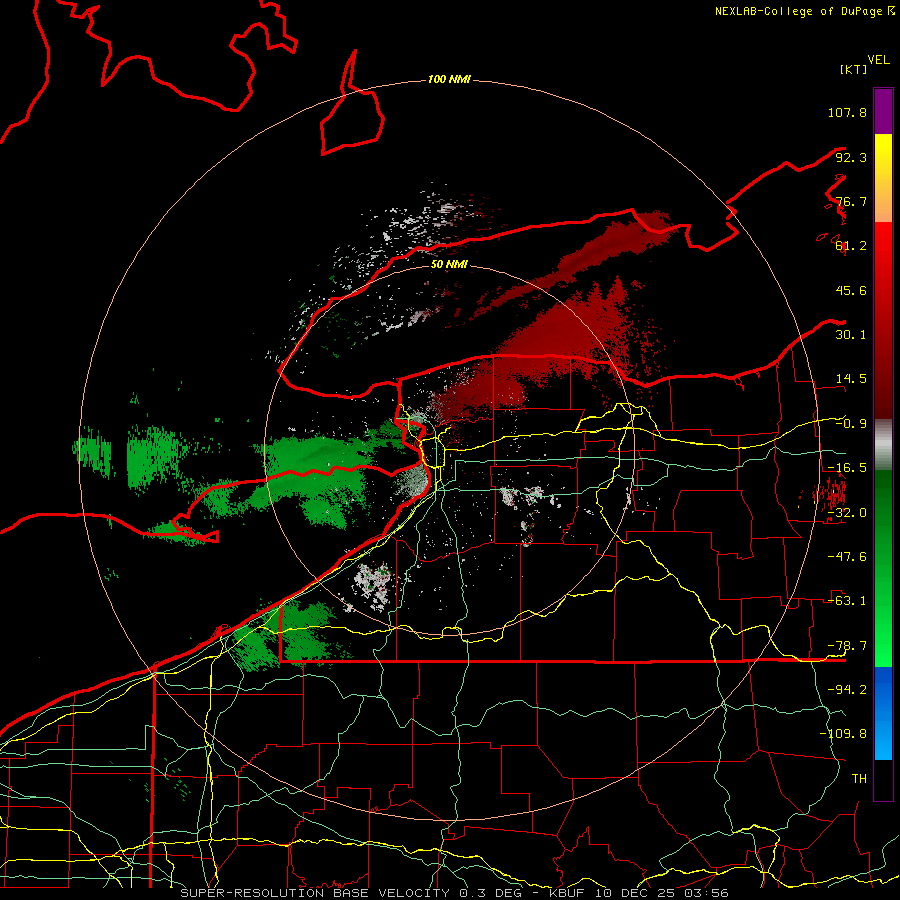The image size is (900, 900).
Task: Click the NEXLAB-College of DuPage watermark text
Action: [804, 11]
